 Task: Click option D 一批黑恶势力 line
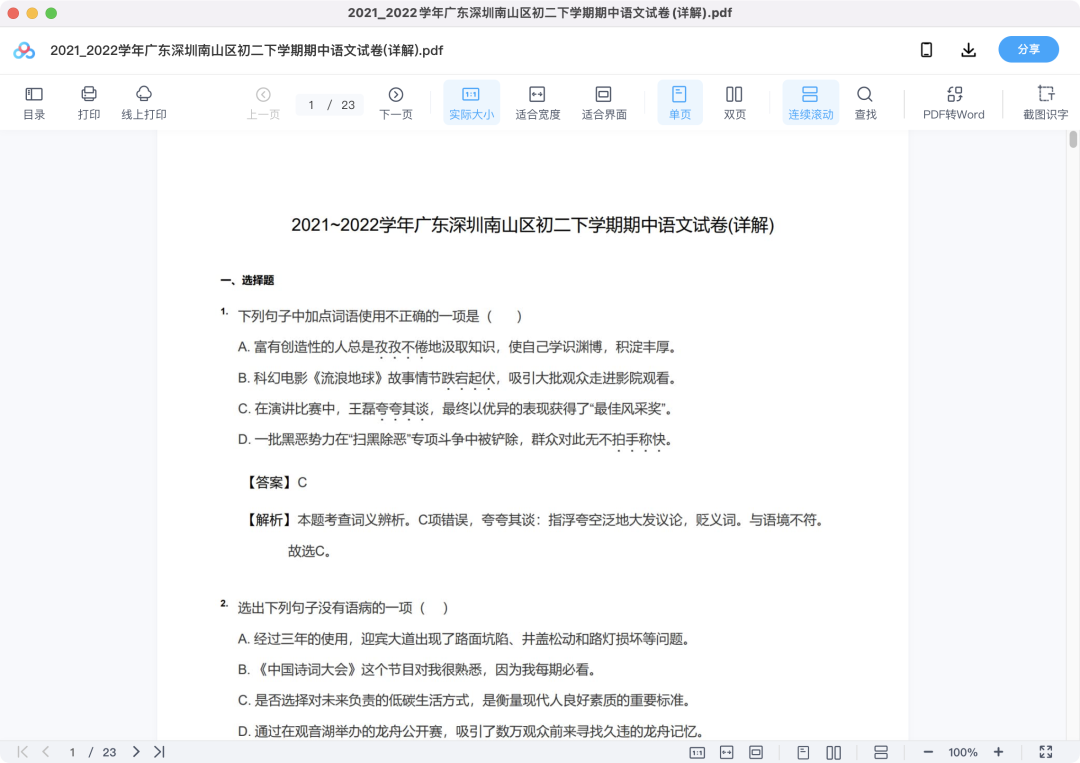pyautogui.click(x=455, y=439)
